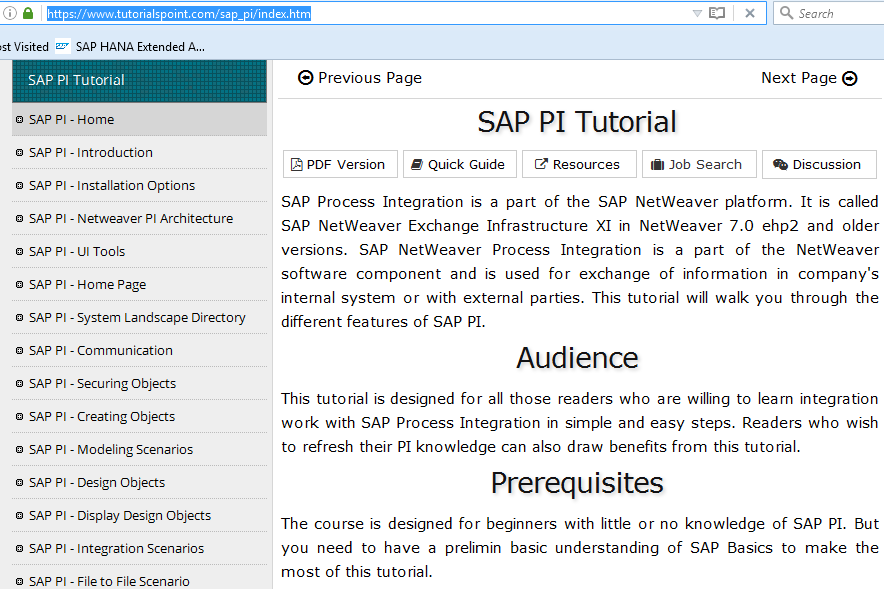884x589 pixels.
Task: Click the site information icon in the address bar
Action: (x=10, y=13)
